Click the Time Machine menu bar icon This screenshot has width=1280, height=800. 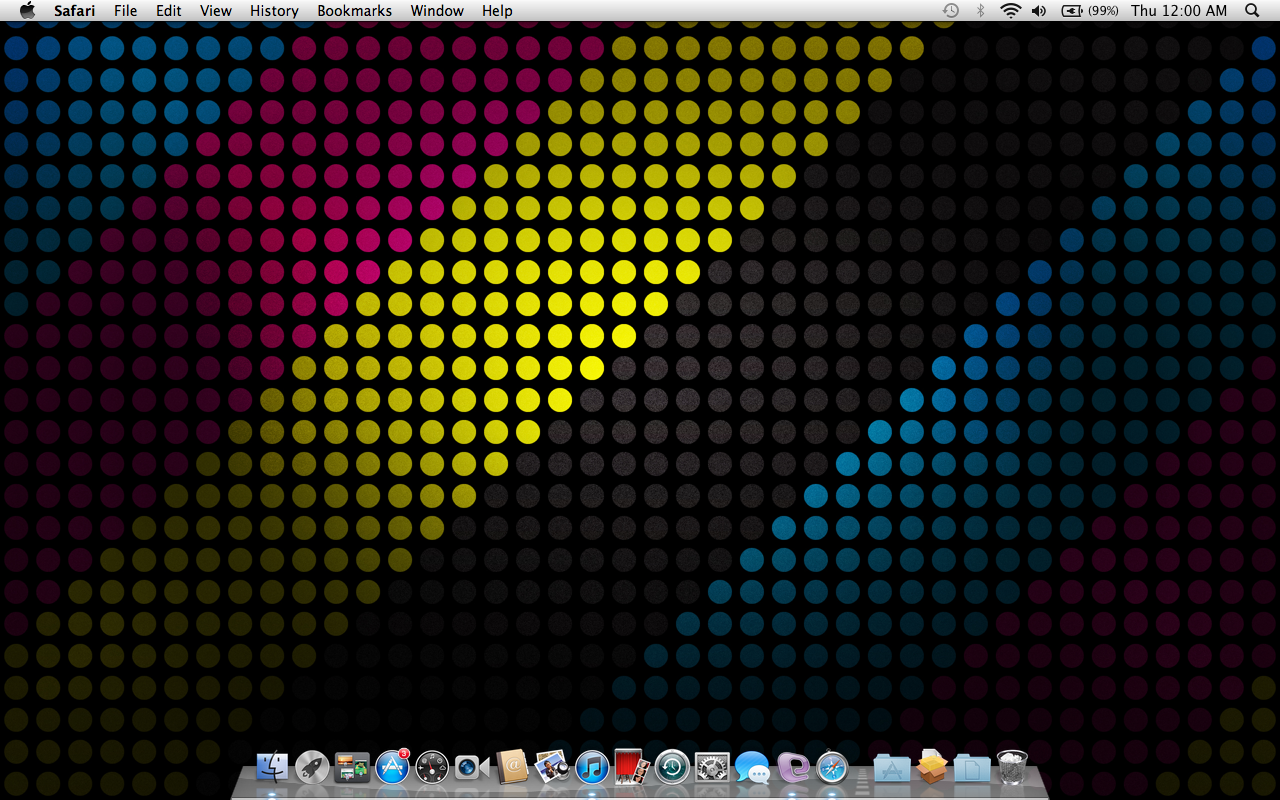point(951,10)
